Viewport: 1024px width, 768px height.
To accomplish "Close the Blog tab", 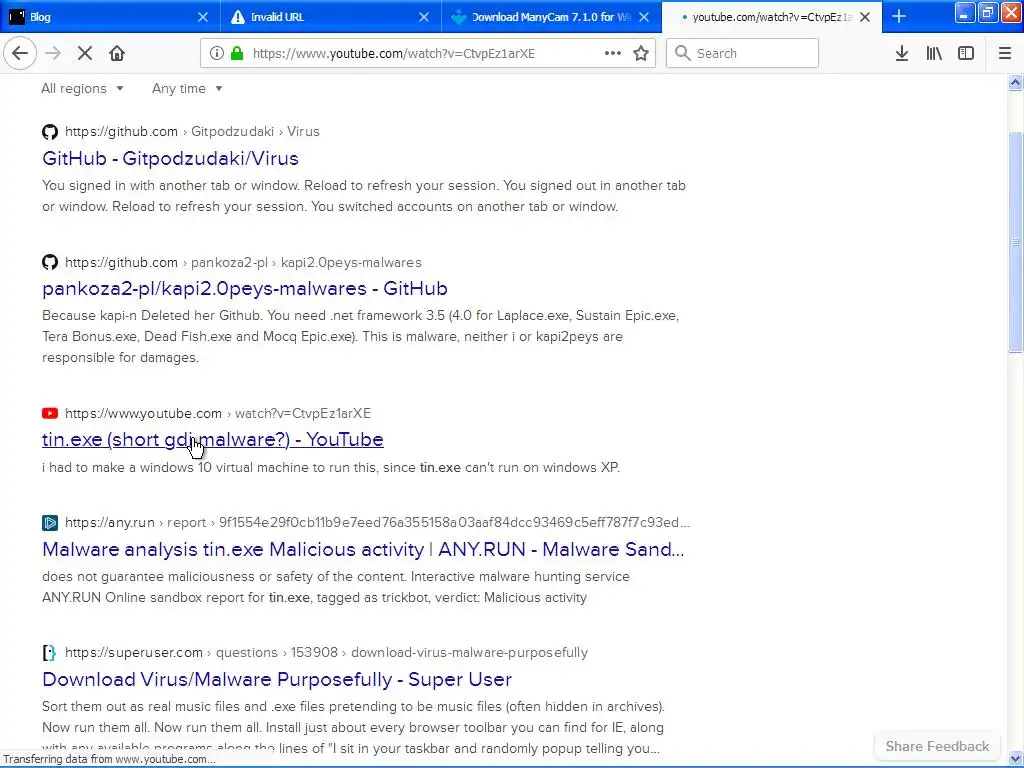I will coord(203,17).
